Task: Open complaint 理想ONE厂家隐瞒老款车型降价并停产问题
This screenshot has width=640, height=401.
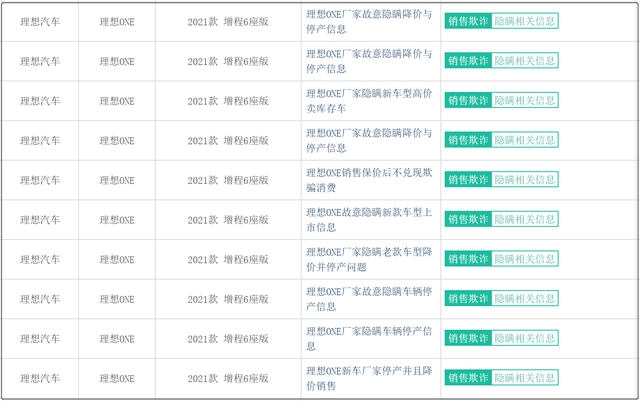Action: pyautogui.click(x=369, y=259)
